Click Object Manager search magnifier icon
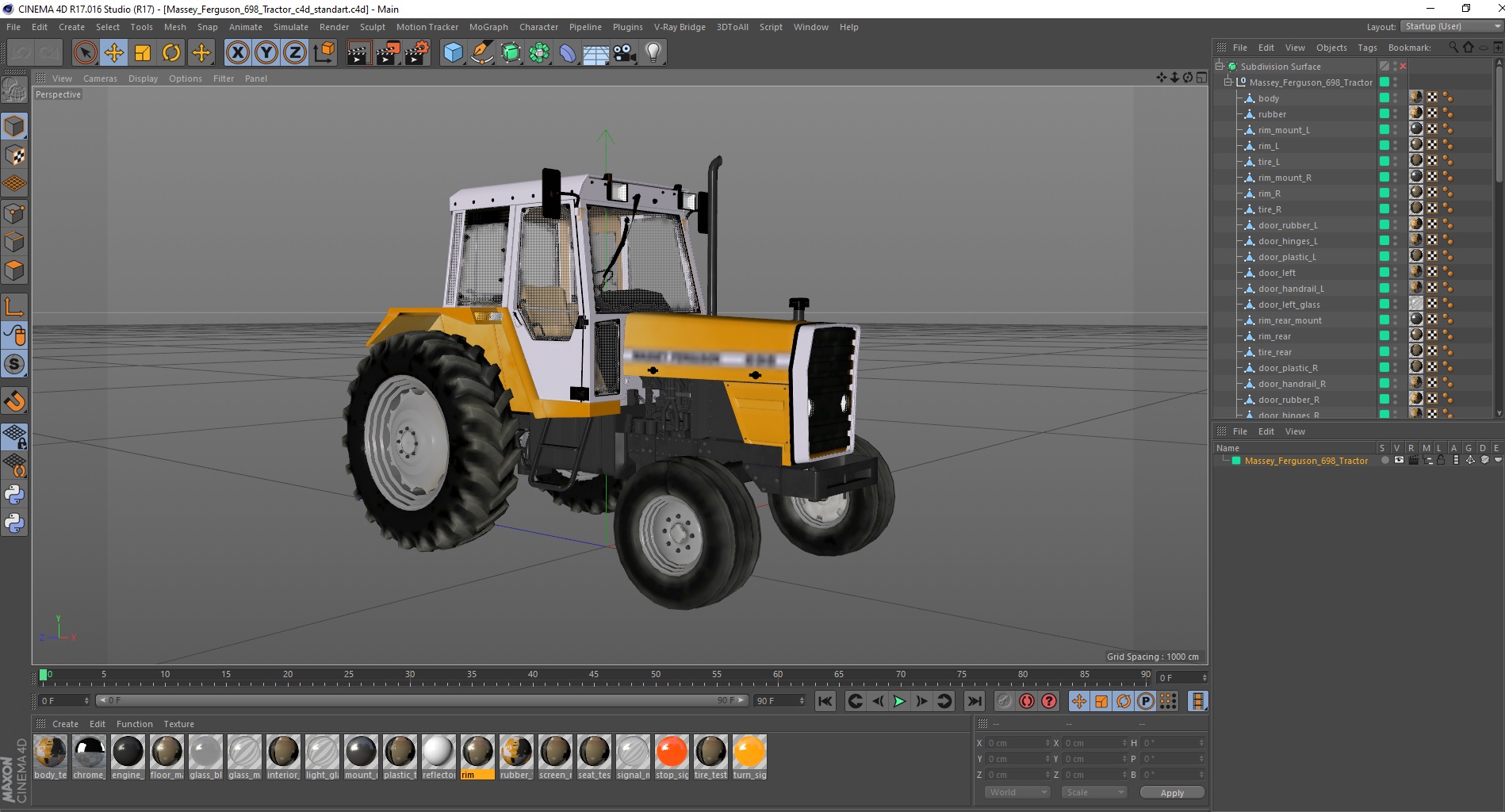Viewport: 1505px width, 812px height. pyautogui.click(x=1453, y=48)
